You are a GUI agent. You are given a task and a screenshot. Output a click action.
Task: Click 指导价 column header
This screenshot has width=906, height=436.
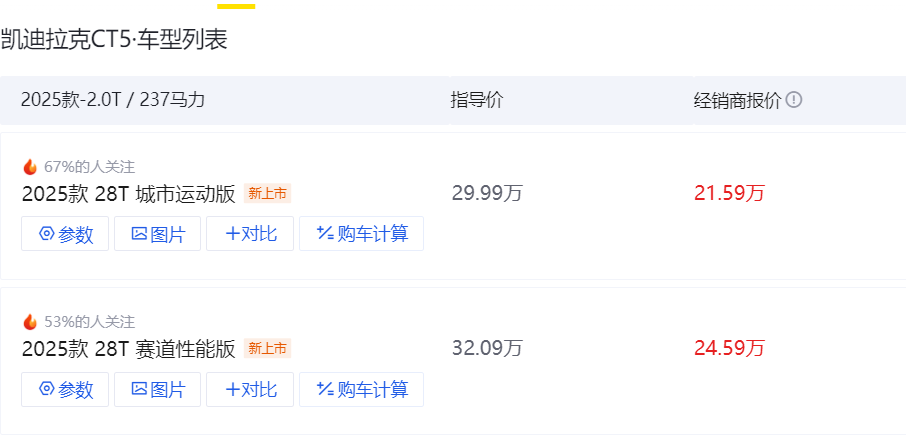(477, 100)
